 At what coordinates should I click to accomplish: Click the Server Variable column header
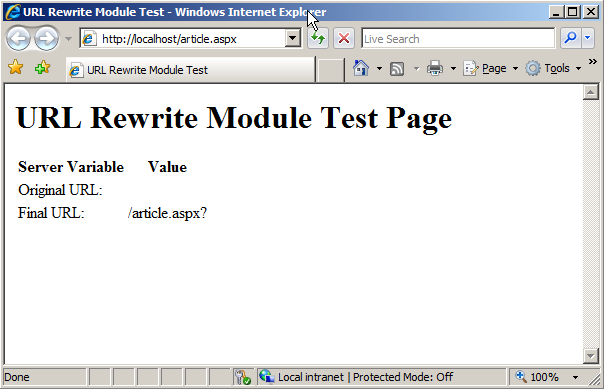71,167
